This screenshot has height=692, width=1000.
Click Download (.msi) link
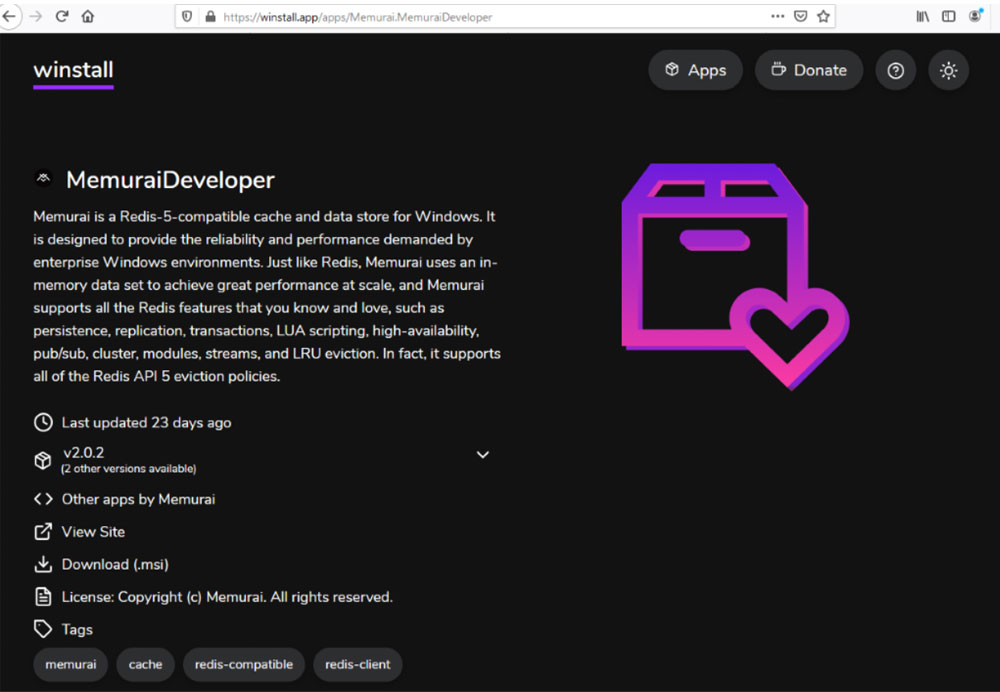115,564
